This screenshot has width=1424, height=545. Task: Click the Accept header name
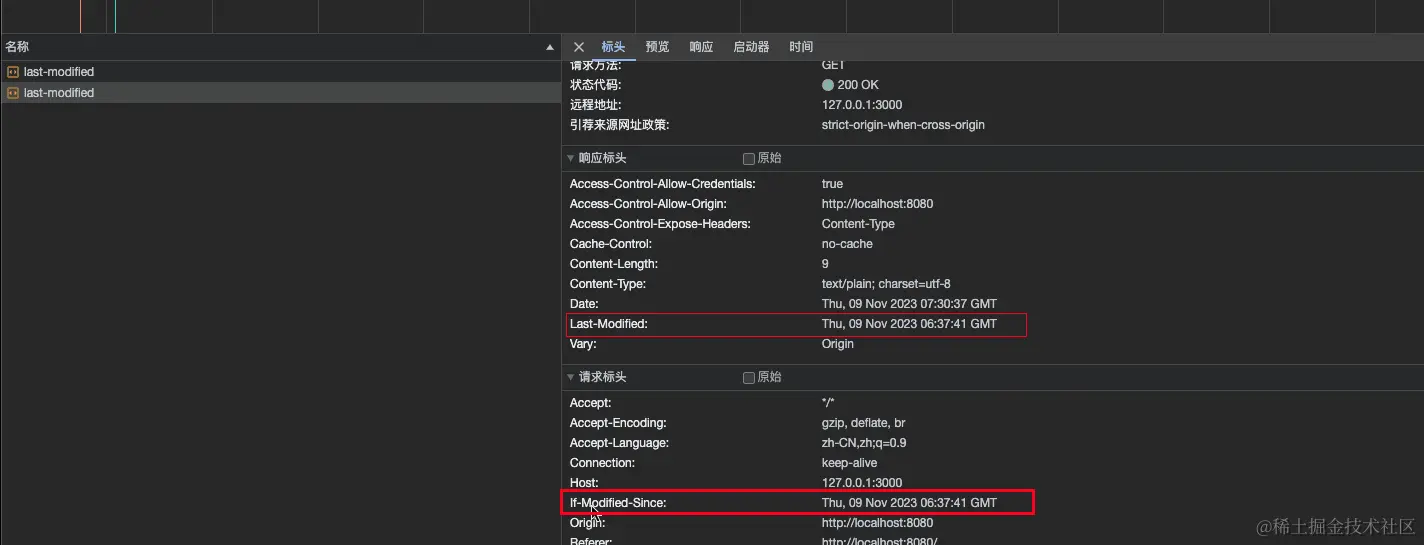pyautogui.click(x=590, y=403)
